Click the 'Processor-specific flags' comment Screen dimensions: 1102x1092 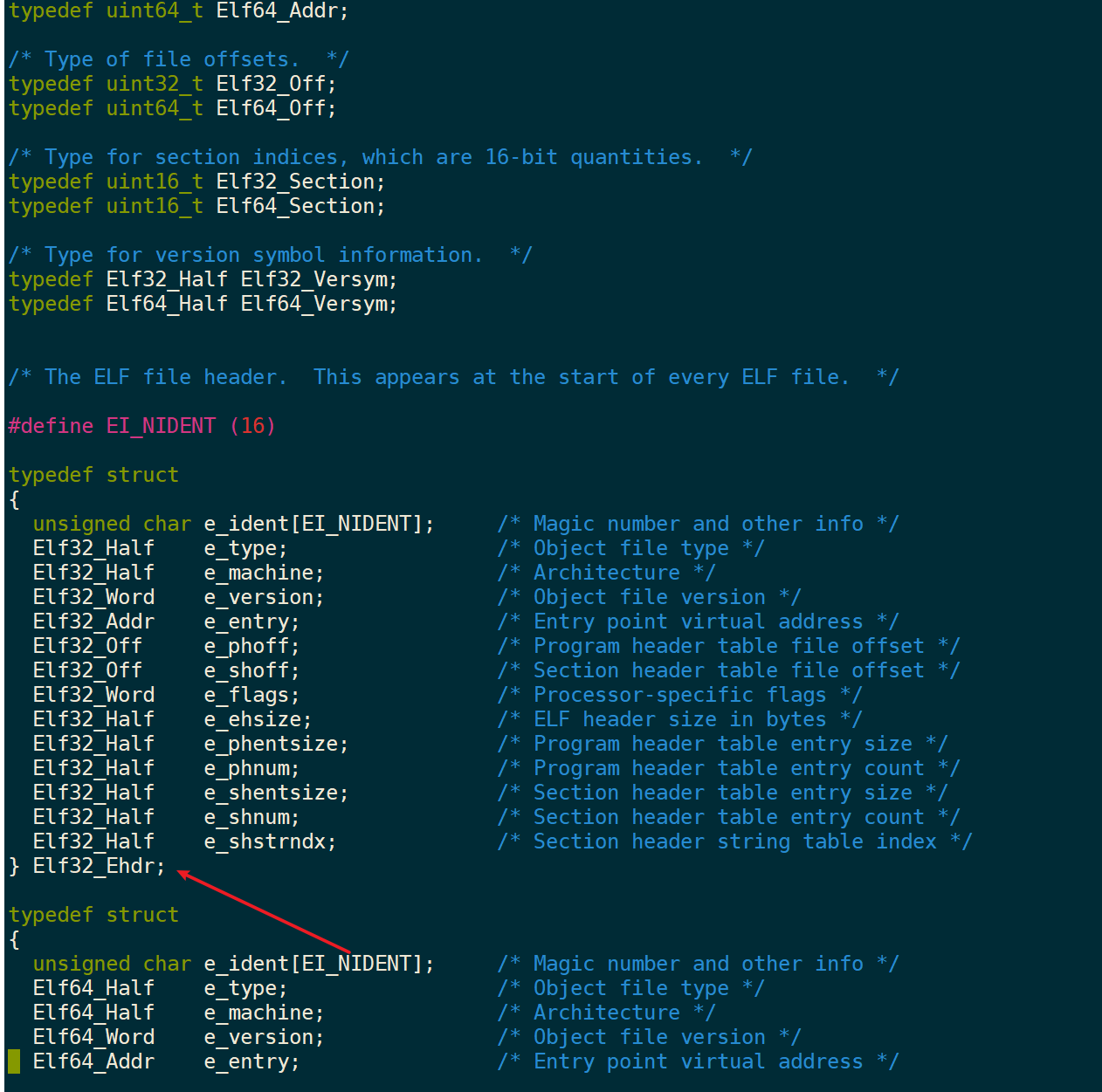point(678,695)
